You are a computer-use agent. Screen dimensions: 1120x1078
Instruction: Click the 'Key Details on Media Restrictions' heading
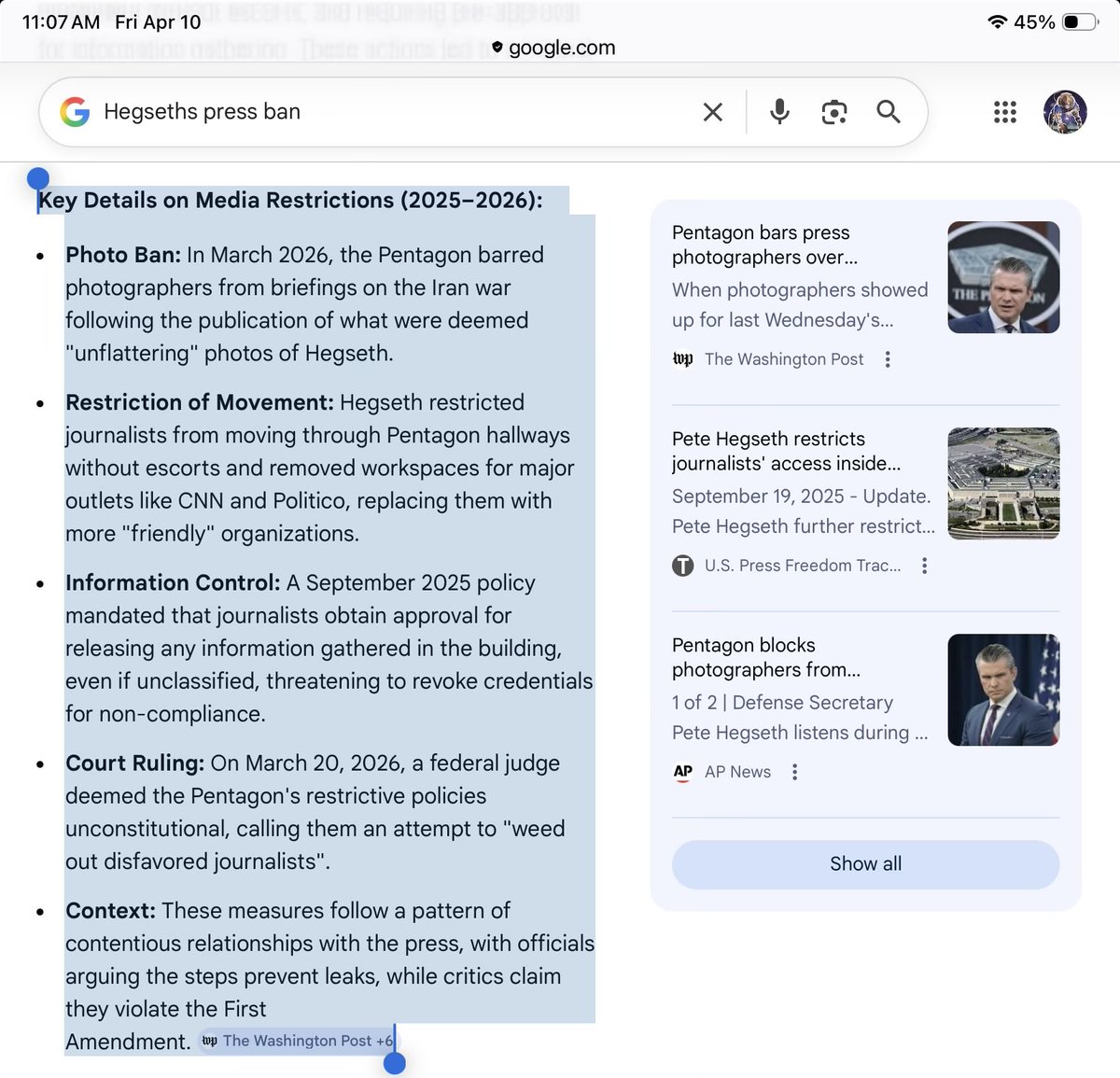(x=289, y=201)
